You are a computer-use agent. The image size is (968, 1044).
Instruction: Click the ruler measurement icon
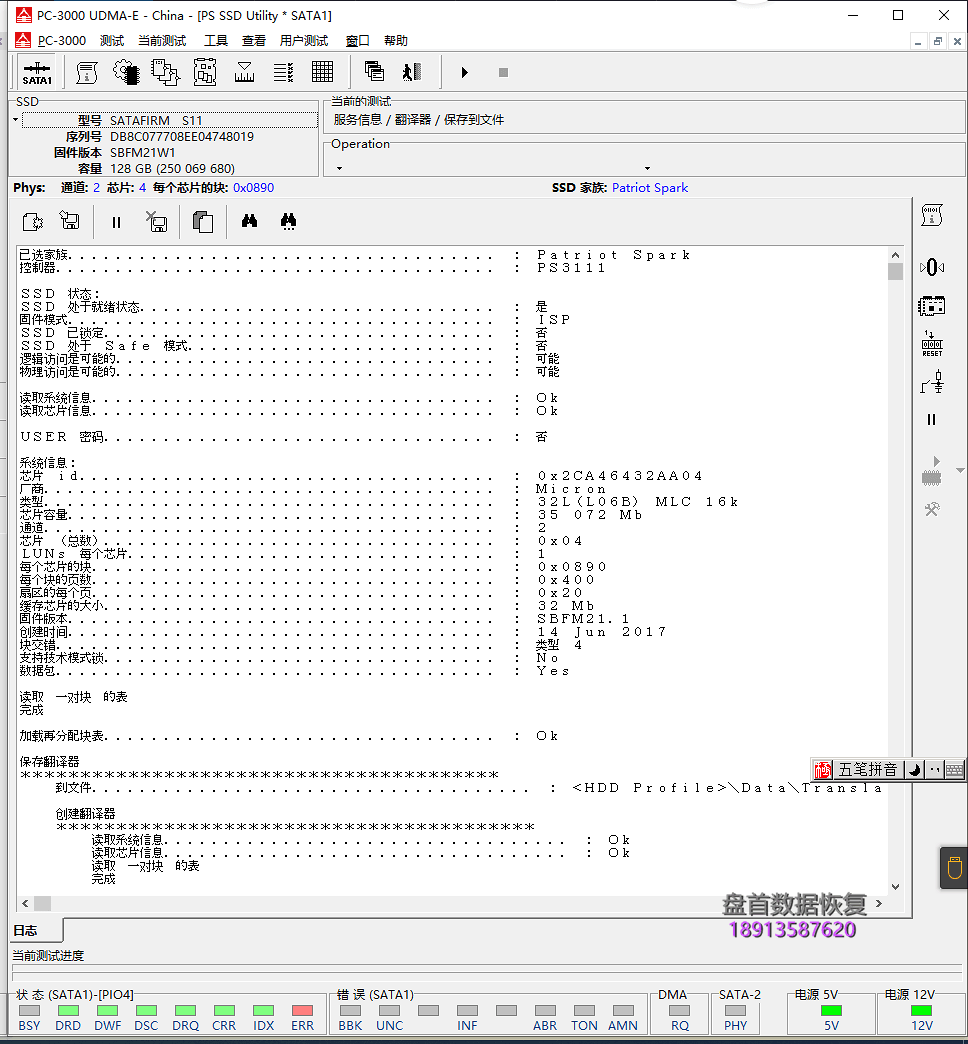pyautogui.click(x=244, y=72)
